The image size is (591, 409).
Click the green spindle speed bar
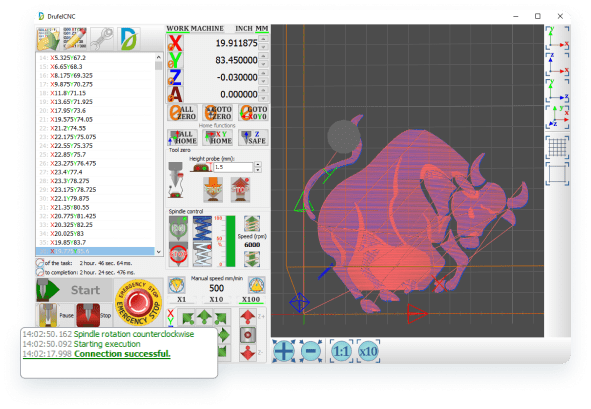(231, 241)
